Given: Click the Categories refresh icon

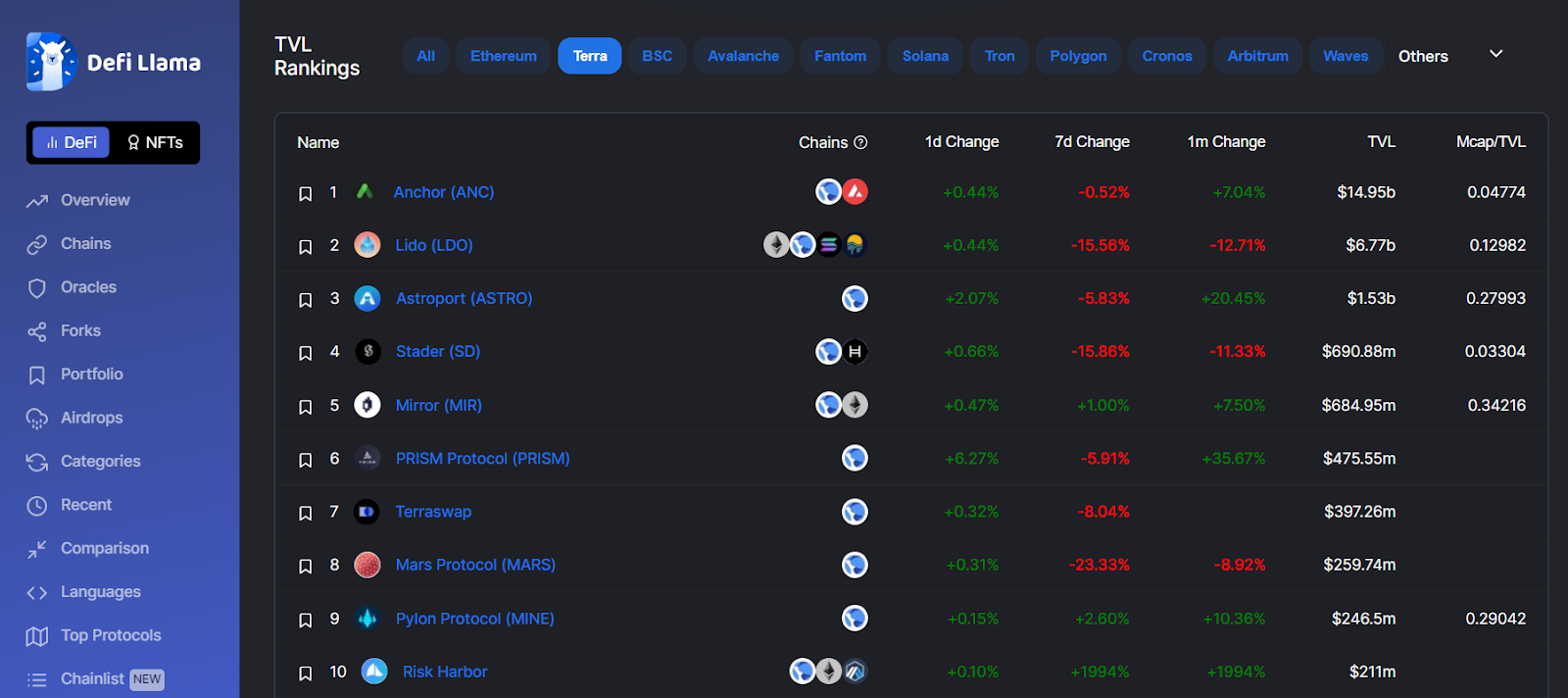Looking at the screenshot, I should [x=37, y=462].
